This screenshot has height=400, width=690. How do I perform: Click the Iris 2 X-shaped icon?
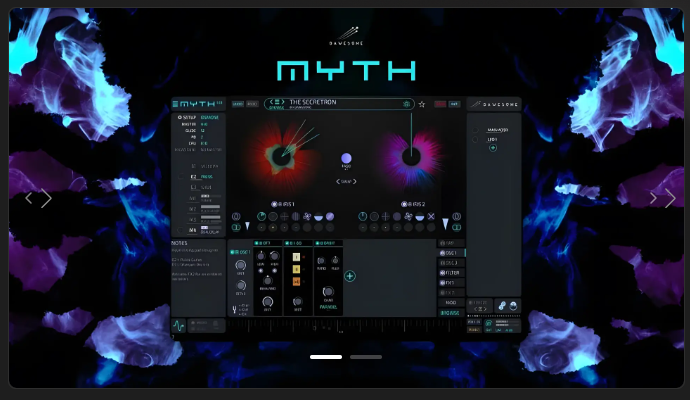tap(431, 216)
